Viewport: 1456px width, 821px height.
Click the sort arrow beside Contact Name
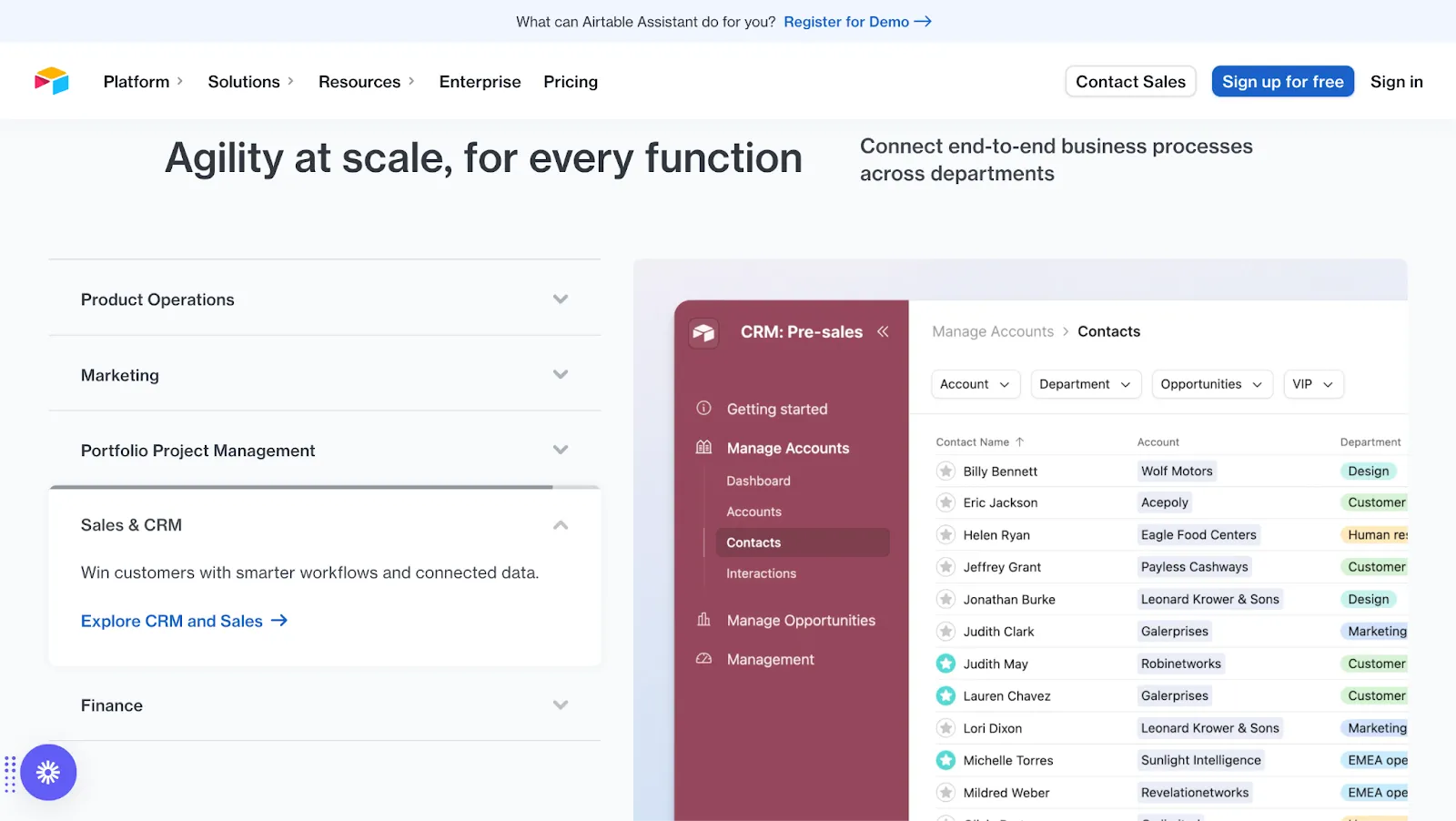coord(1020,441)
